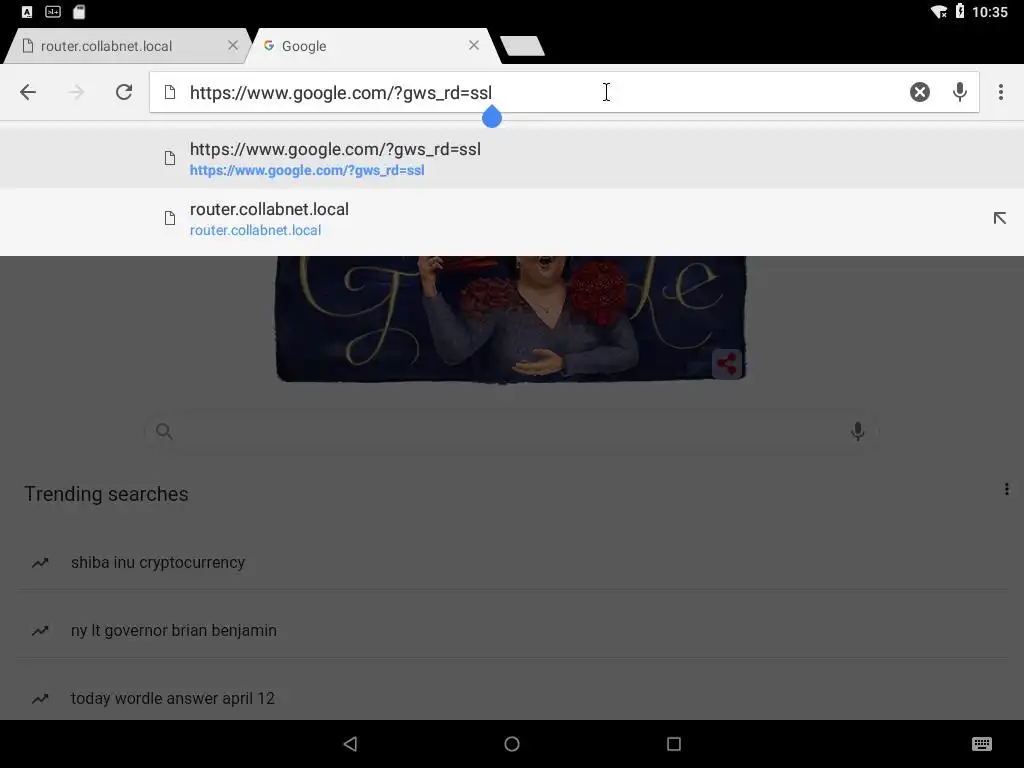Click the magnifier icon in search box

[164, 431]
